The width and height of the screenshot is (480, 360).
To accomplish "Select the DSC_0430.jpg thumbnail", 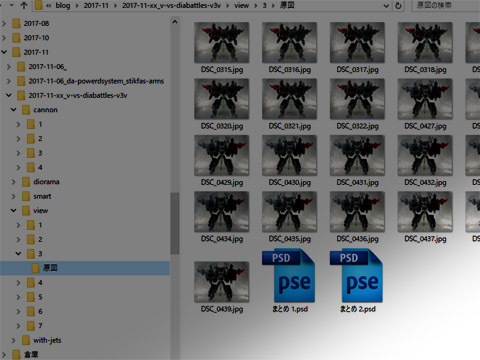I will pyautogui.click(x=289, y=155).
